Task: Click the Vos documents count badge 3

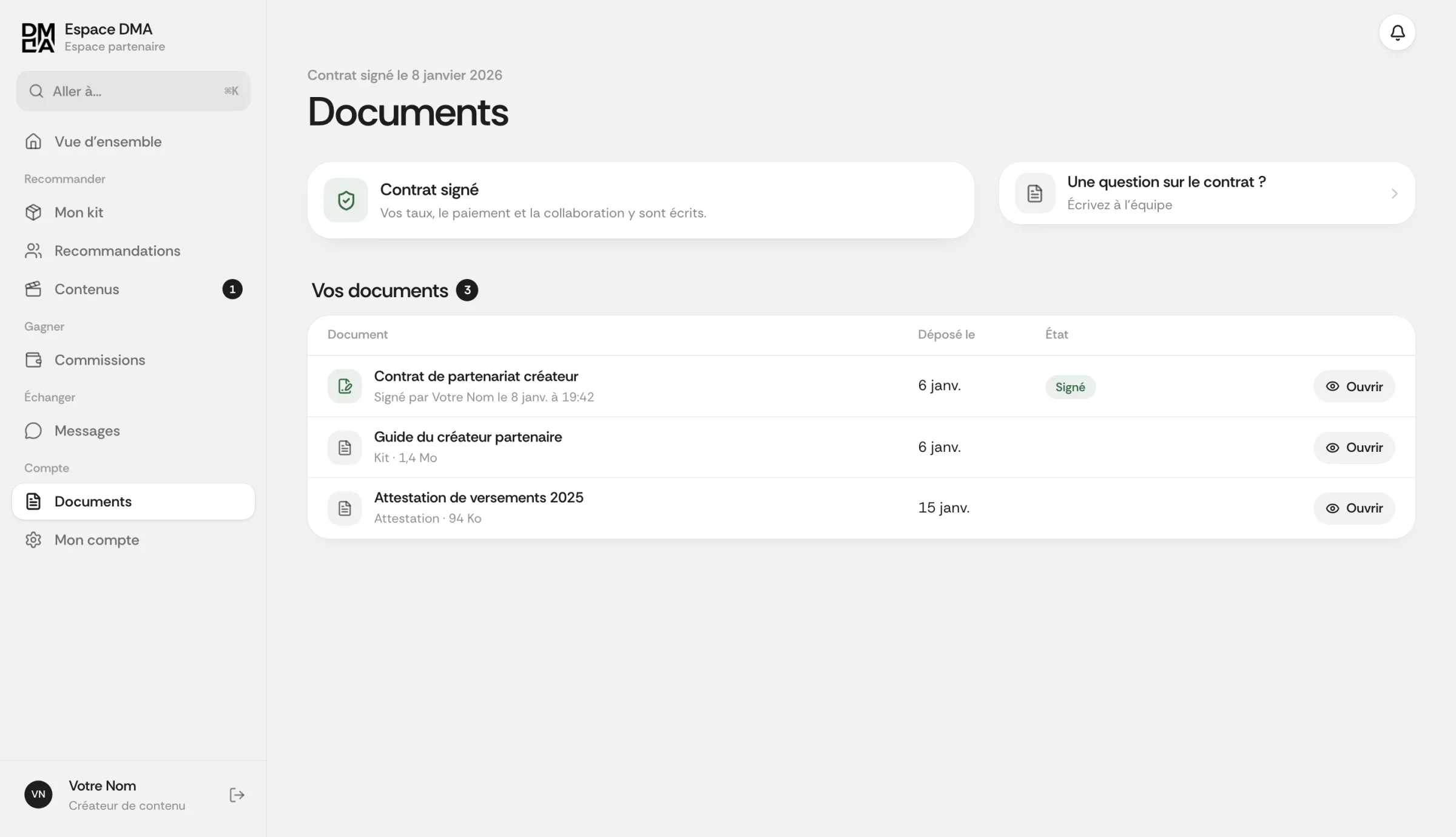Action: coord(467,291)
